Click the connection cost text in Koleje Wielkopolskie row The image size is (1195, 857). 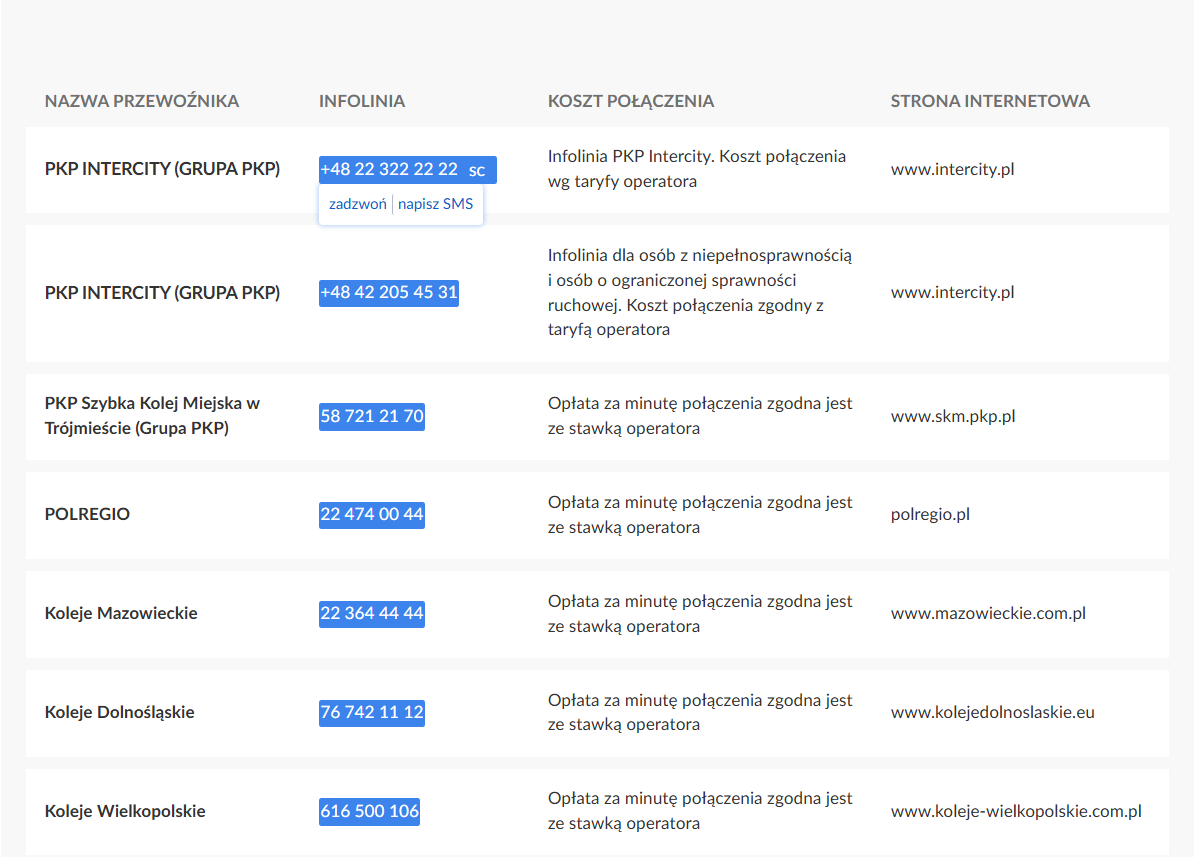pos(700,811)
